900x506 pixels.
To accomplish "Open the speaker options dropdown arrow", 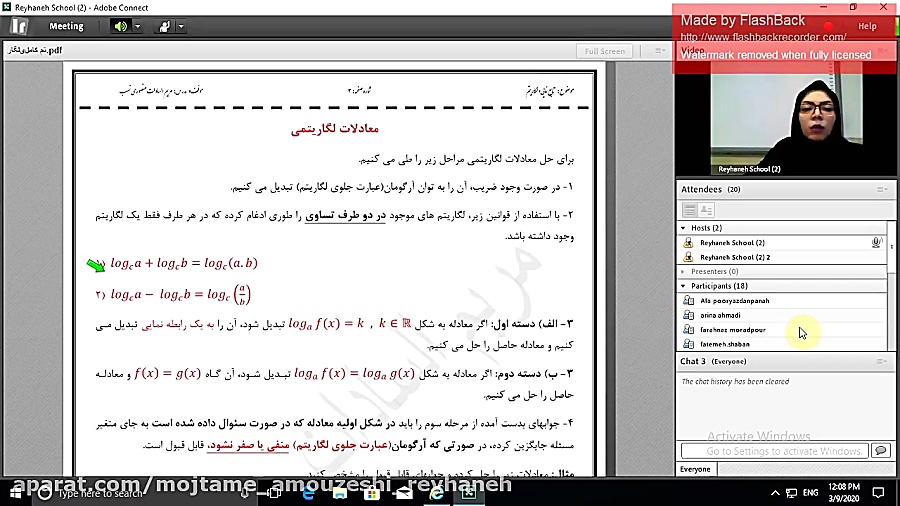I will pos(137,26).
